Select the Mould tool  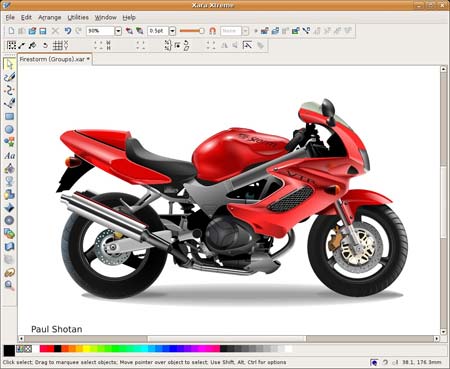pyautogui.click(x=9, y=247)
